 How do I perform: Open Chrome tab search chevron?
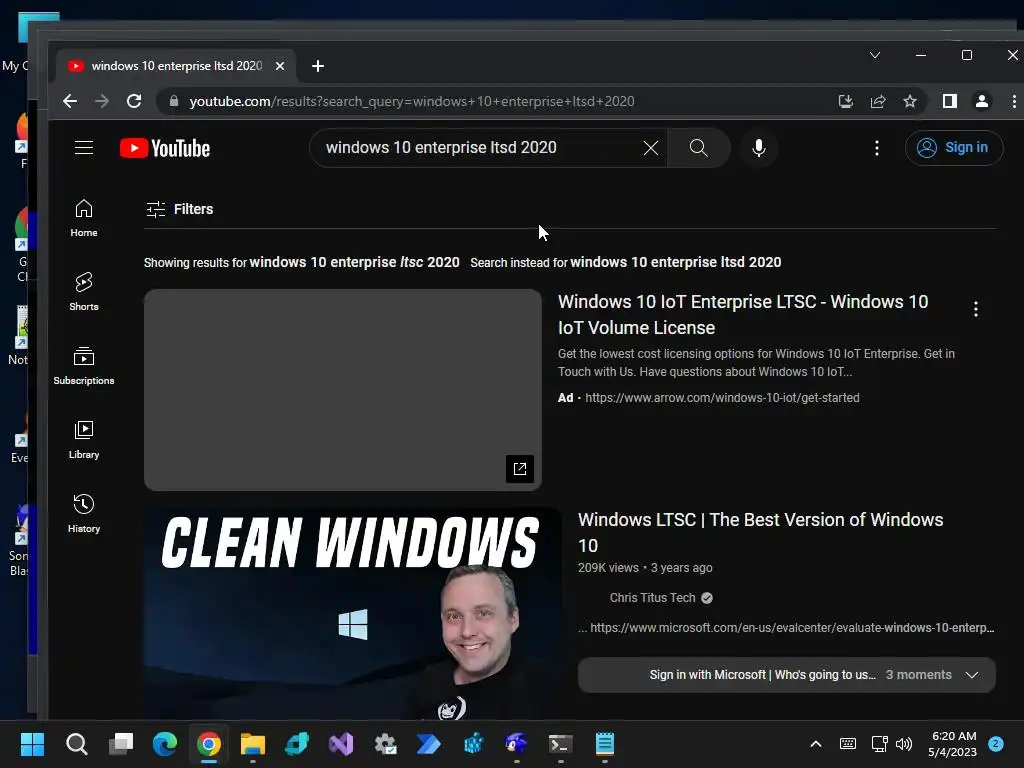pyautogui.click(x=875, y=56)
